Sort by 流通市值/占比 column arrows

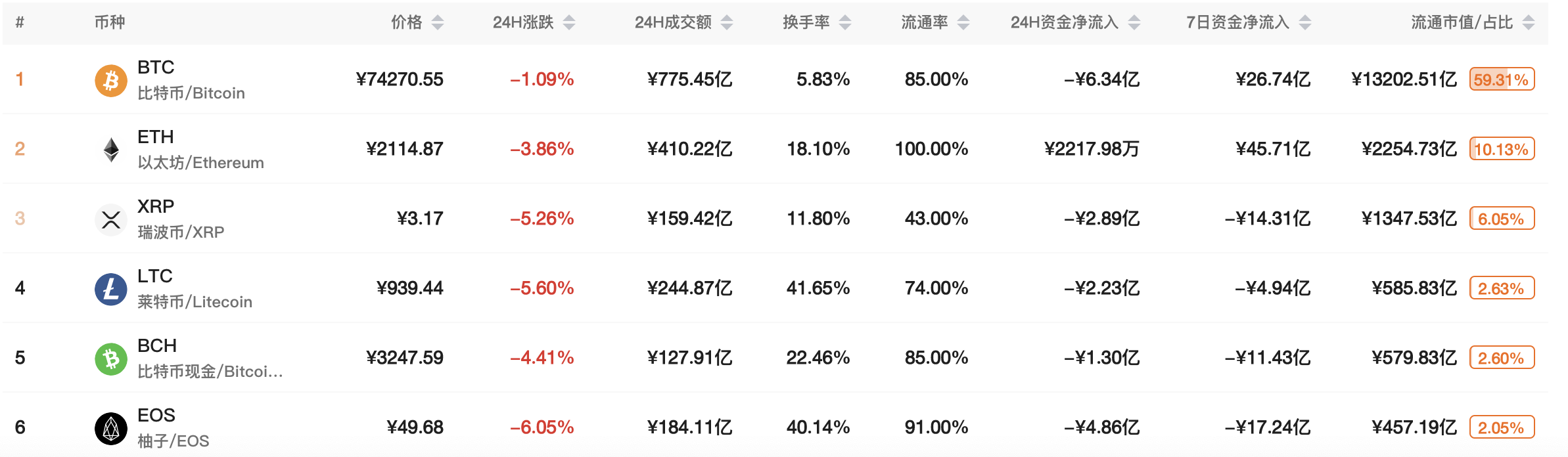point(1529,22)
